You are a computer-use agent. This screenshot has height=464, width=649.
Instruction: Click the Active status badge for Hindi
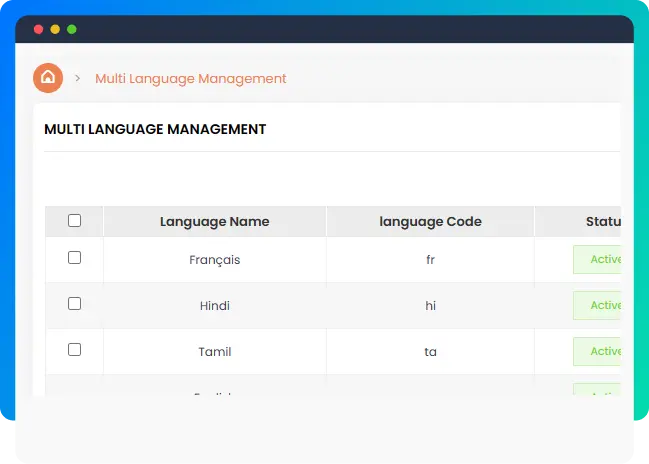(x=604, y=306)
